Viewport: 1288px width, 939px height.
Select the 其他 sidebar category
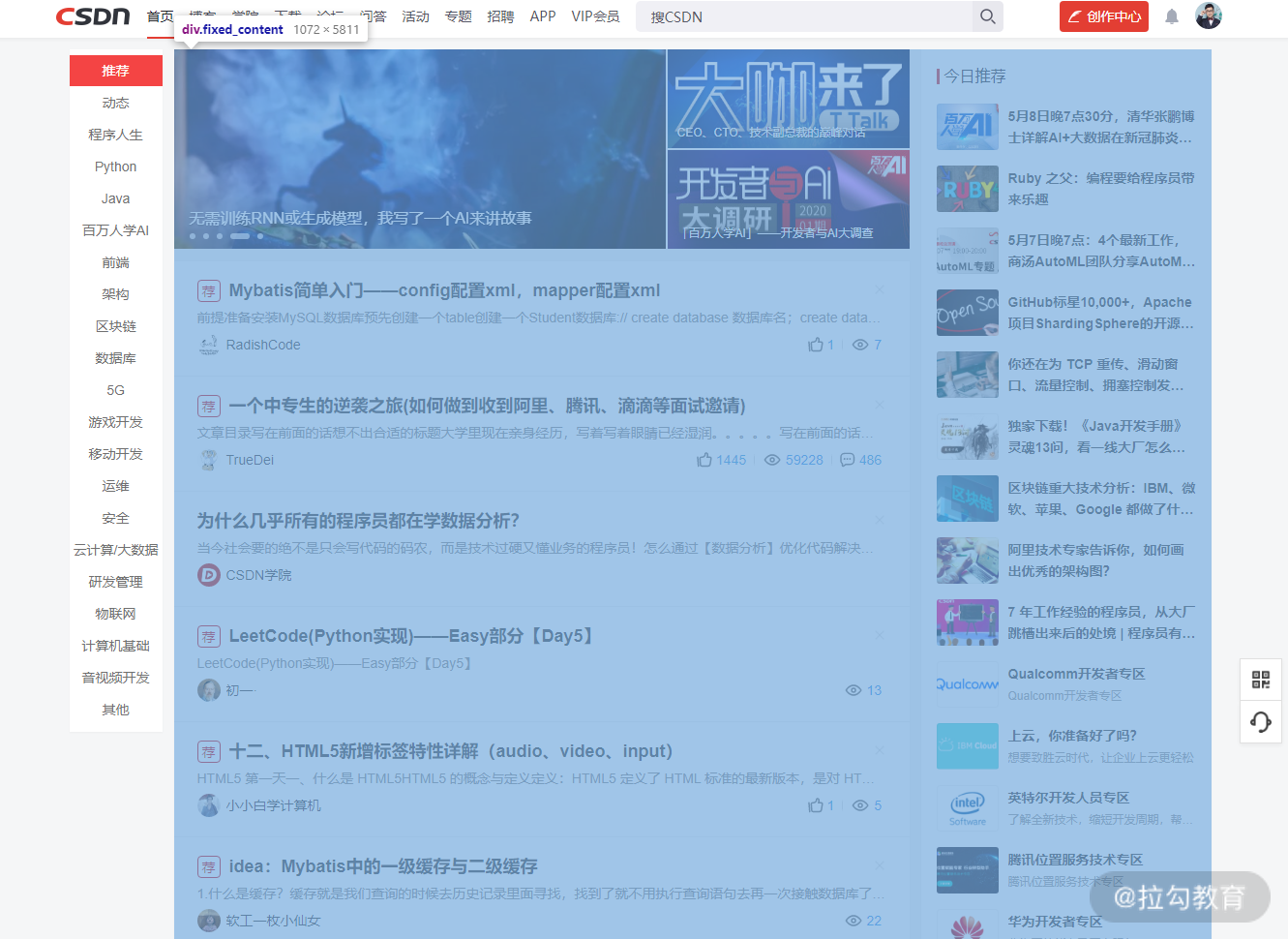tap(116, 710)
